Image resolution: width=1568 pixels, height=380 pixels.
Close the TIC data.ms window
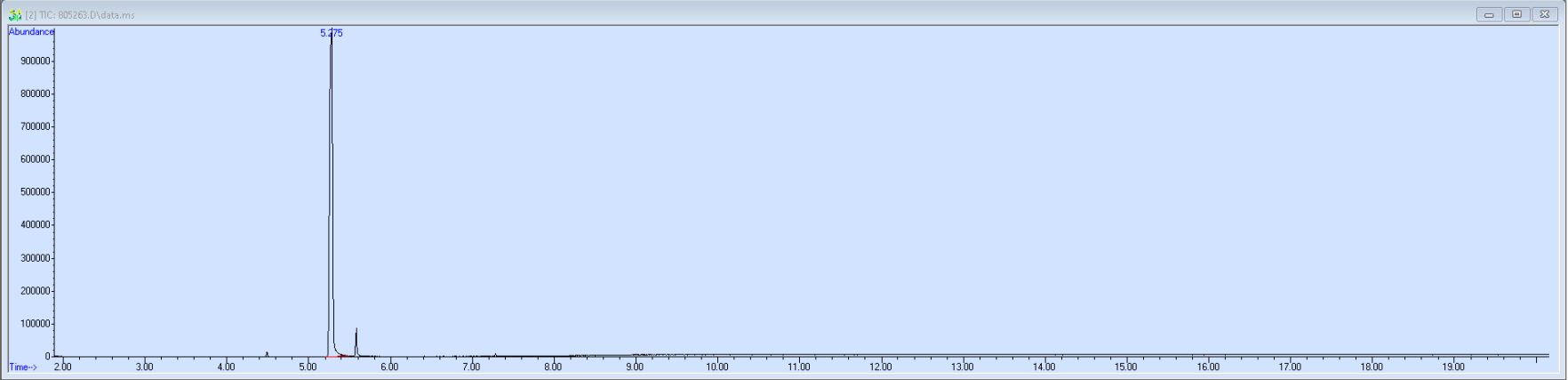coord(1545,14)
